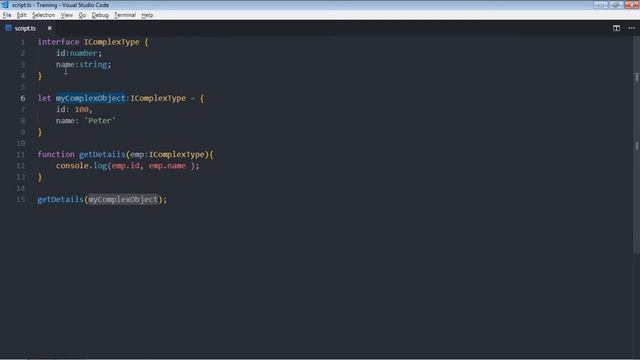640x360 pixels.
Task: Click 'getDetails' in the function declaration on line 11
Action: [x=102, y=155]
